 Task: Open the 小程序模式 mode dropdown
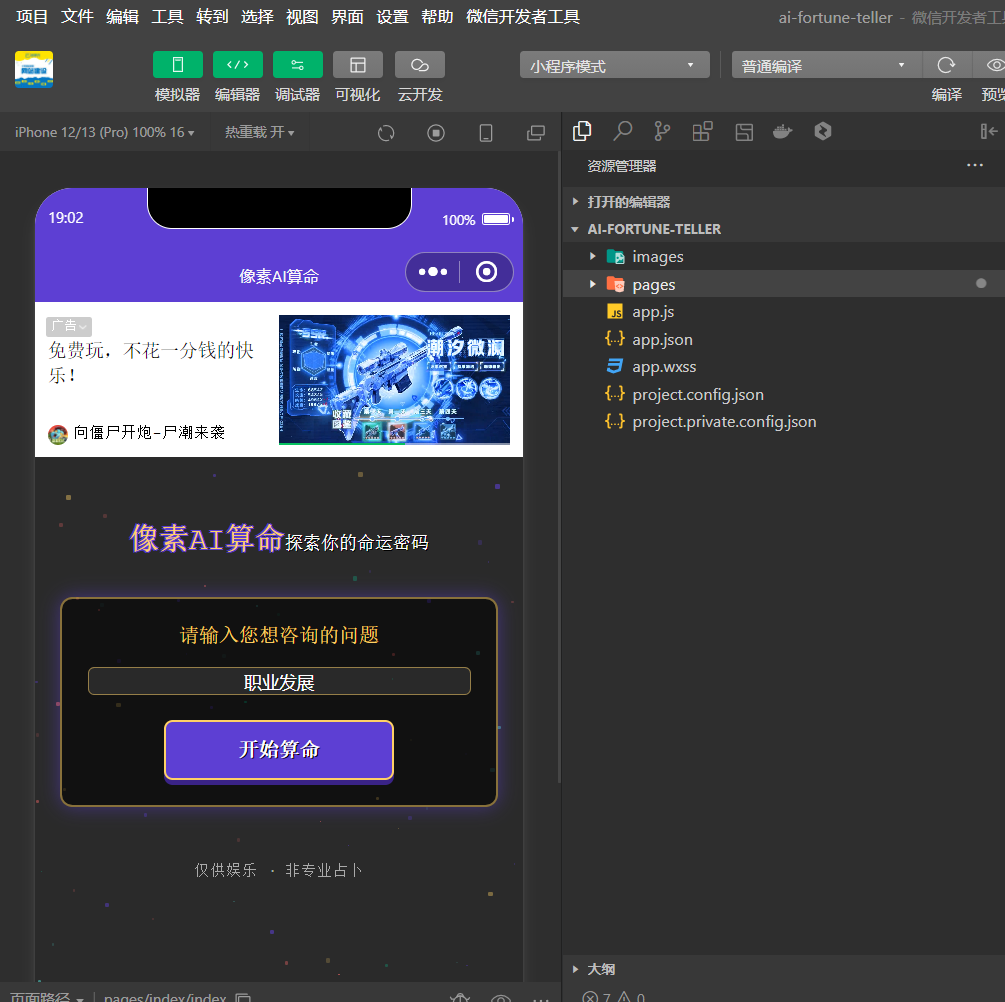pos(614,65)
